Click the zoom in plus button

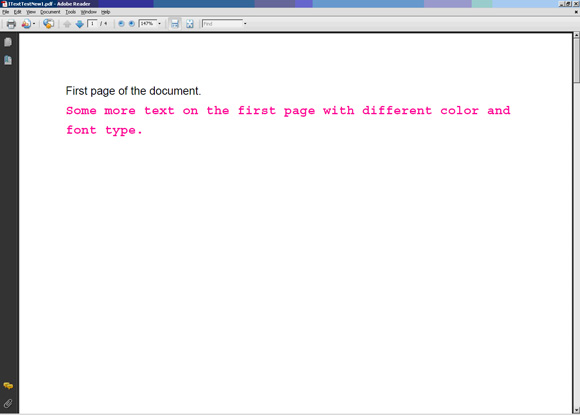132,24
